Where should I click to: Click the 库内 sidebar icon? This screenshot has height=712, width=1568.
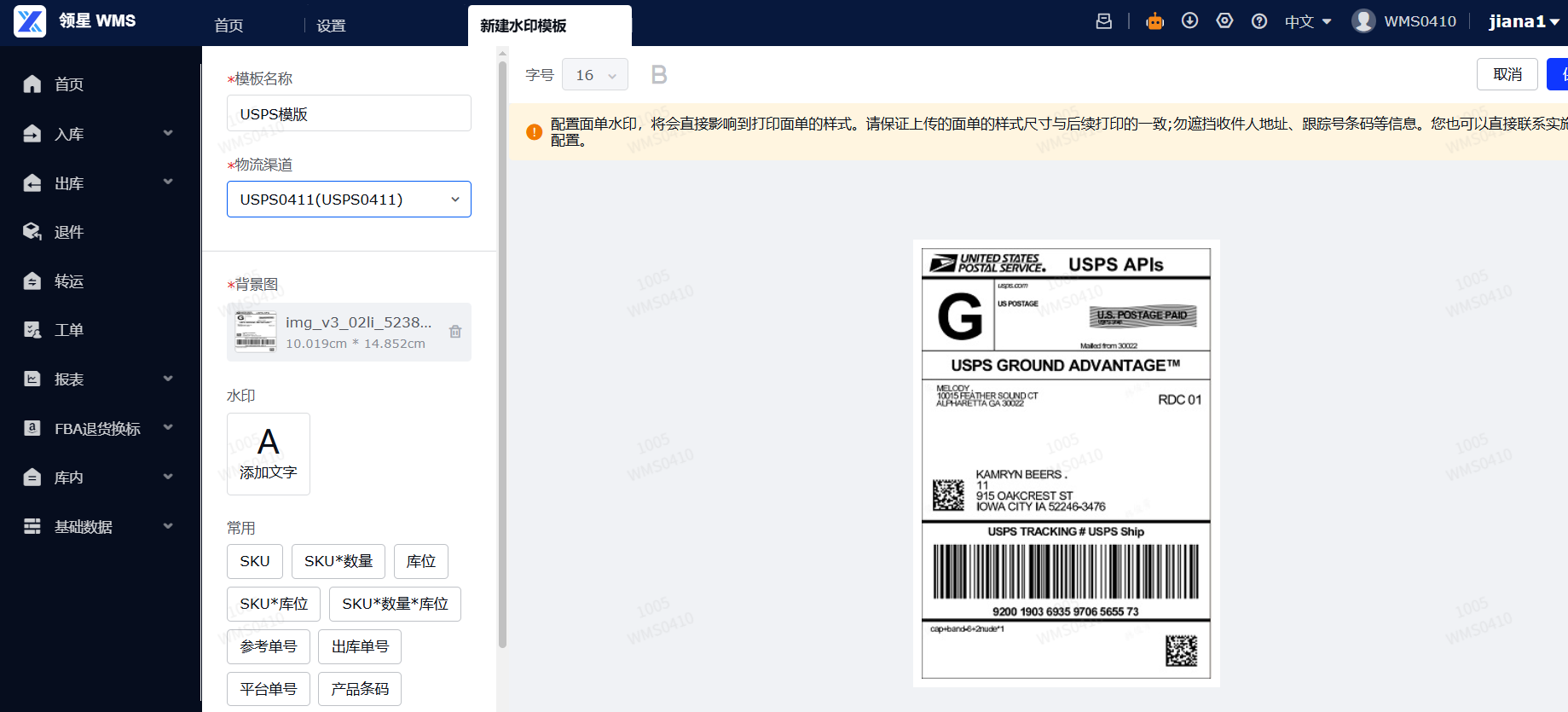pyautogui.click(x=32, y=478)
